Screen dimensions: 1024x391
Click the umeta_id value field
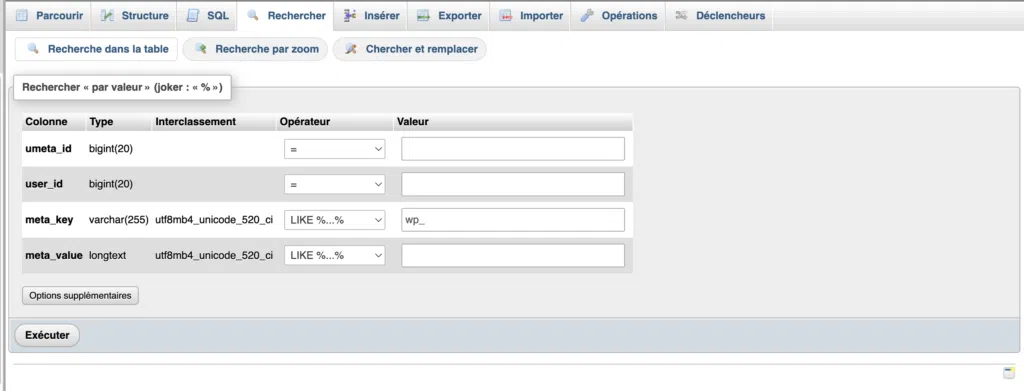click(x=513, y=149)
